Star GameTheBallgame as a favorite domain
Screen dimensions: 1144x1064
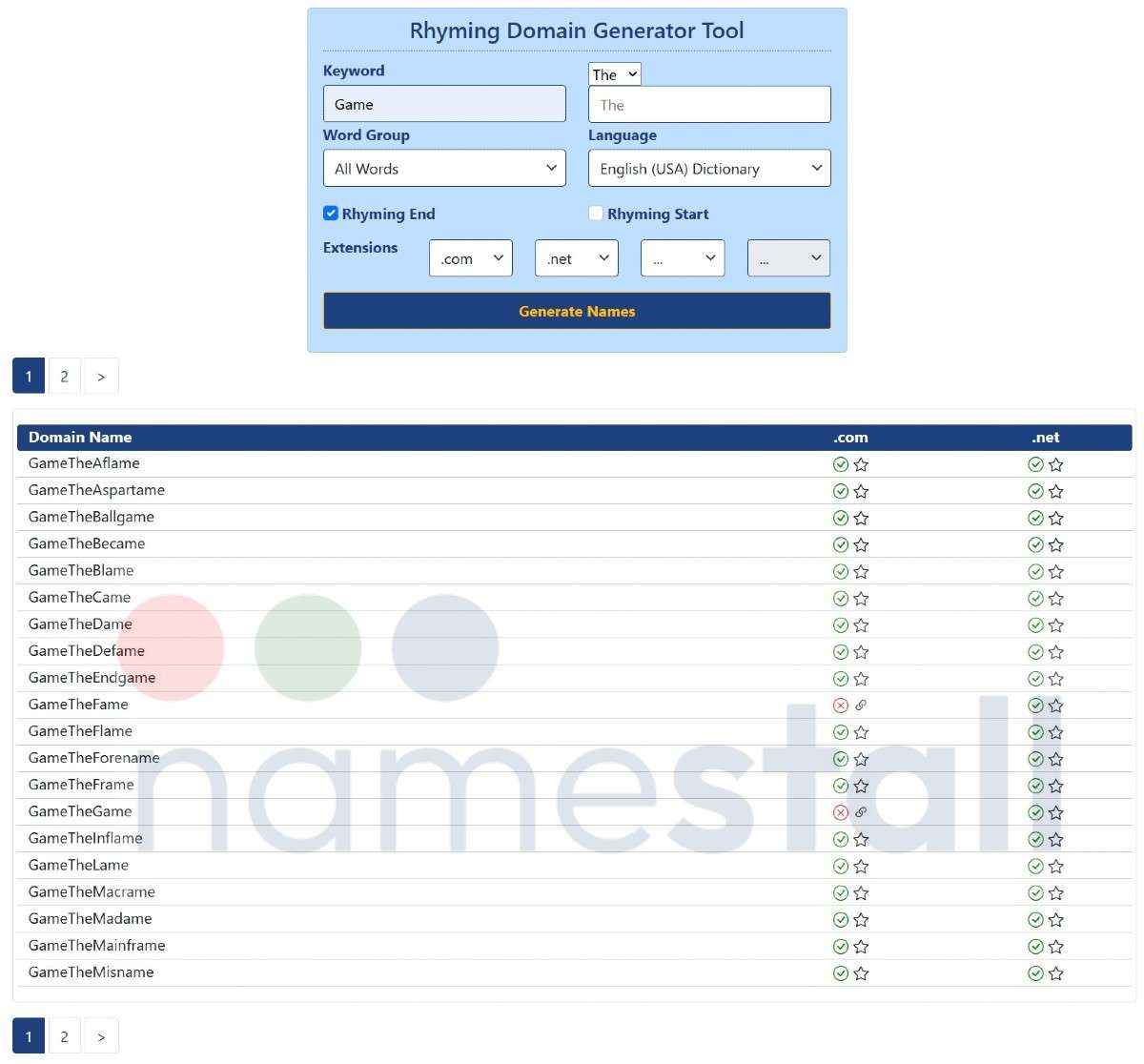tap(862, 518)
